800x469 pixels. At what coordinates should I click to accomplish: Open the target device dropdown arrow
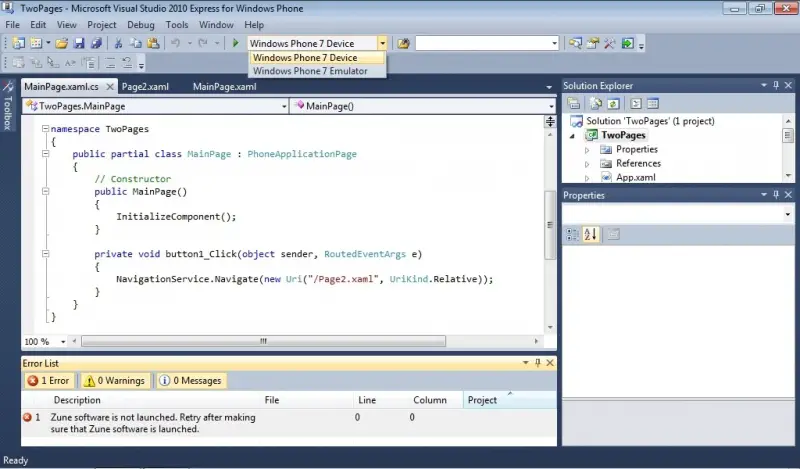pos(382,43)
